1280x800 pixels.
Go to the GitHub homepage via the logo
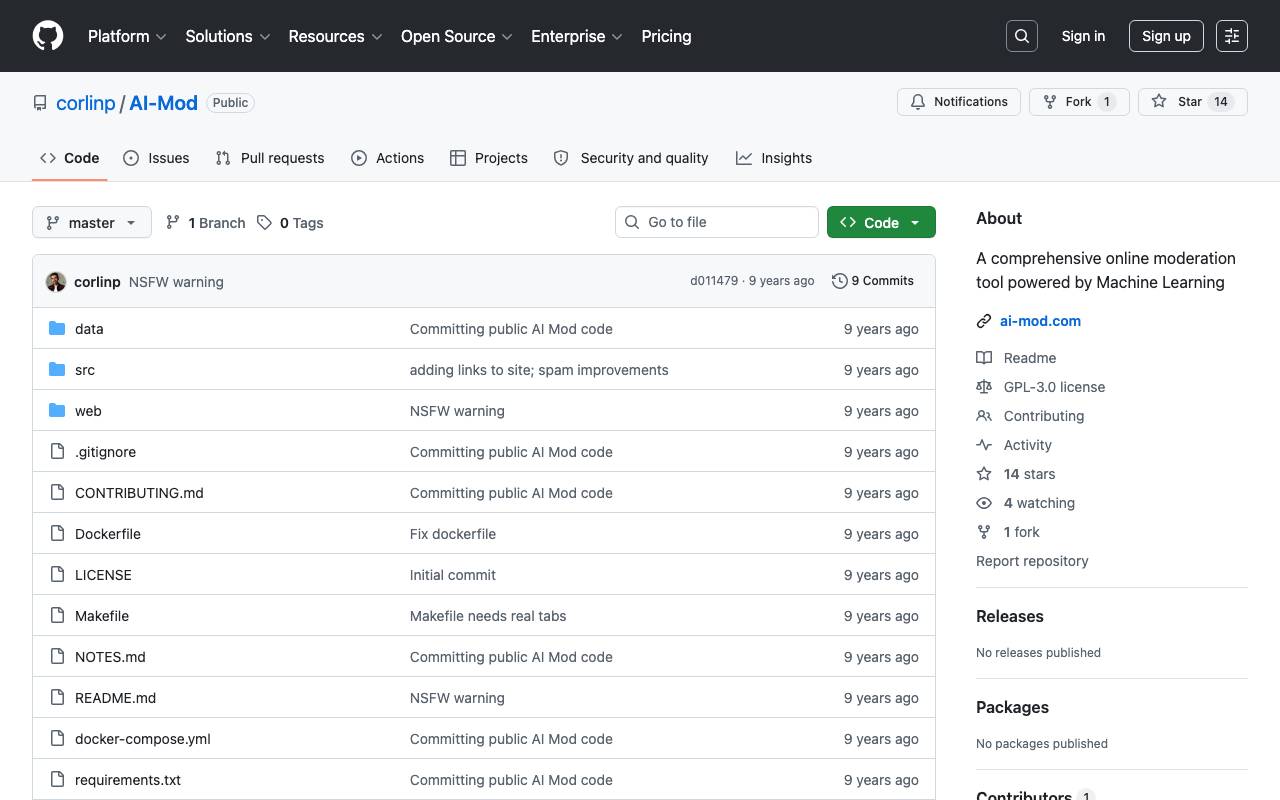[48, 36]
